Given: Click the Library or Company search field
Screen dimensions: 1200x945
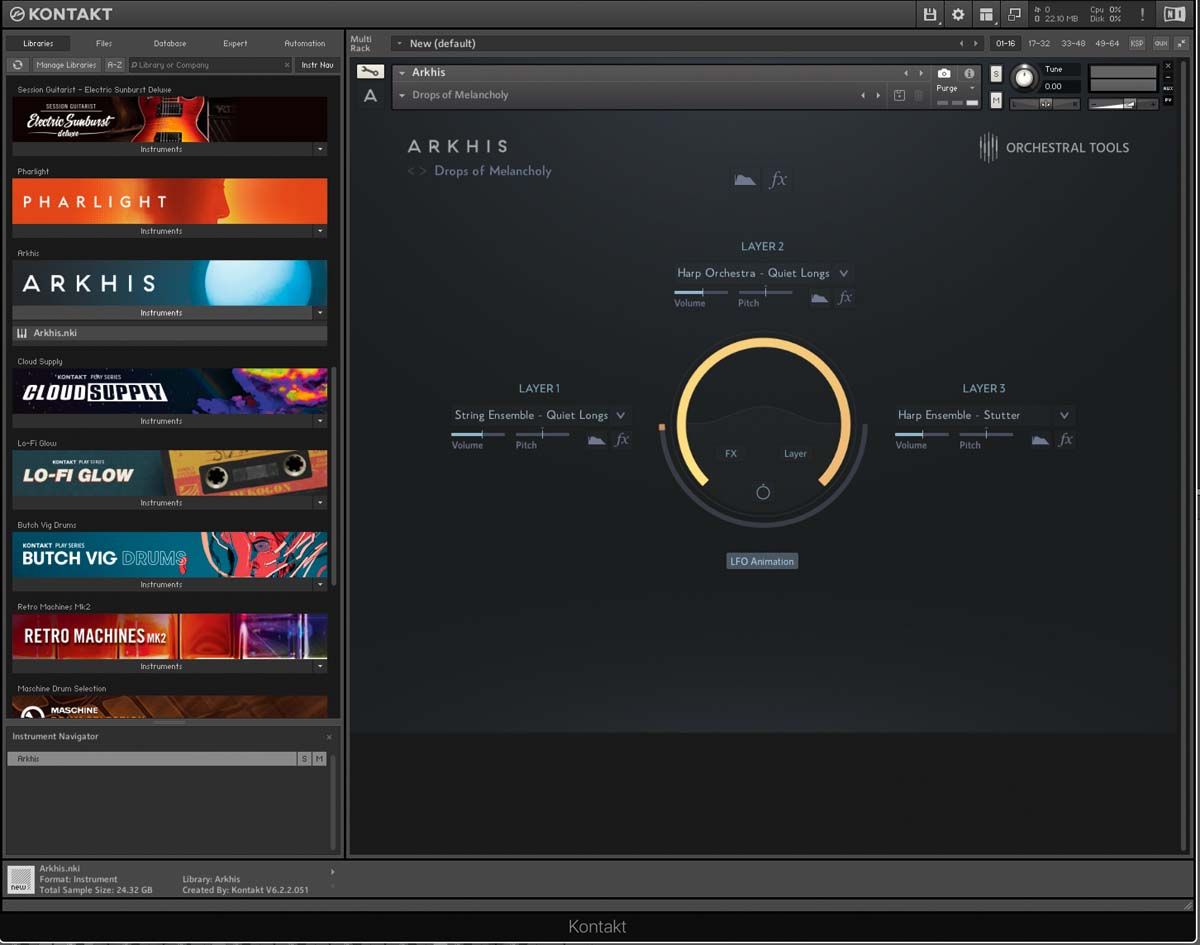Looking at the screenshot, I should pyautogui.click(x=210, y=64).
